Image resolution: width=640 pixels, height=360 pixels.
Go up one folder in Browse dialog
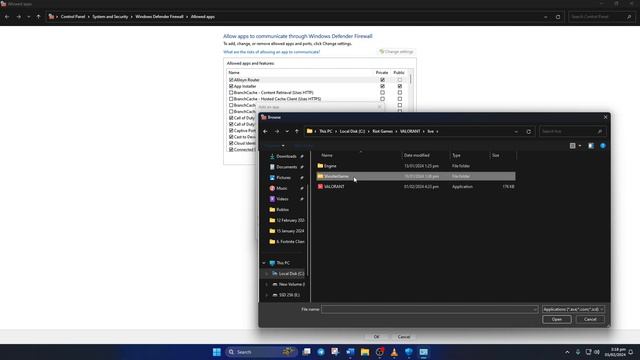click(297, 131)
